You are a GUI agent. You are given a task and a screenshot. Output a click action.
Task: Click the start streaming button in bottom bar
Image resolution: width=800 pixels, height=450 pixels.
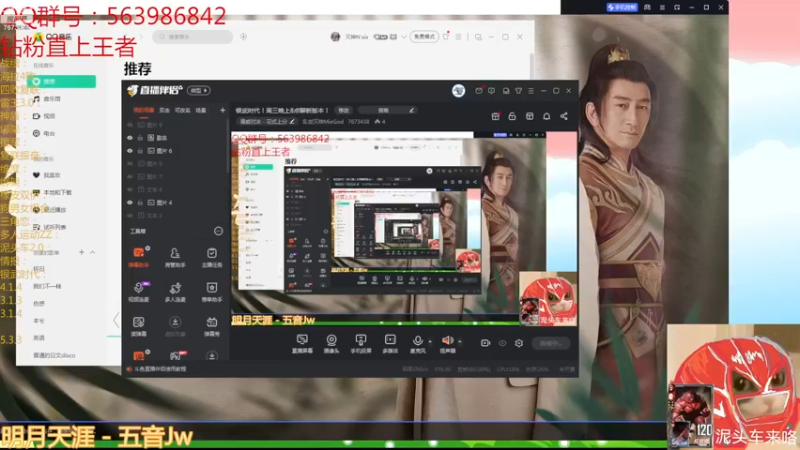click(551, 343)
